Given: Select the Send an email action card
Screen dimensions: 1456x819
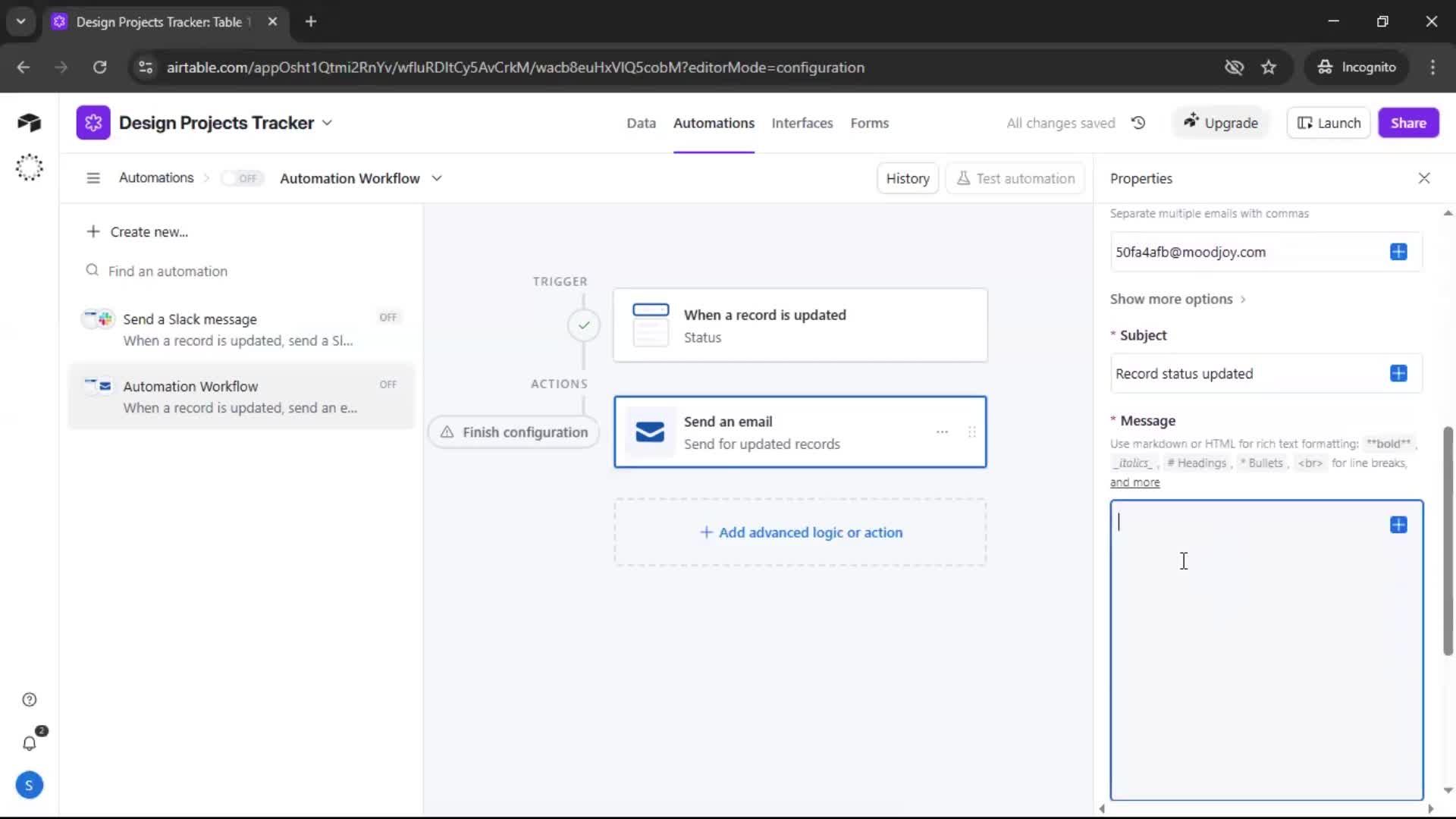Looking at the screenshot, I should (800, 431).
